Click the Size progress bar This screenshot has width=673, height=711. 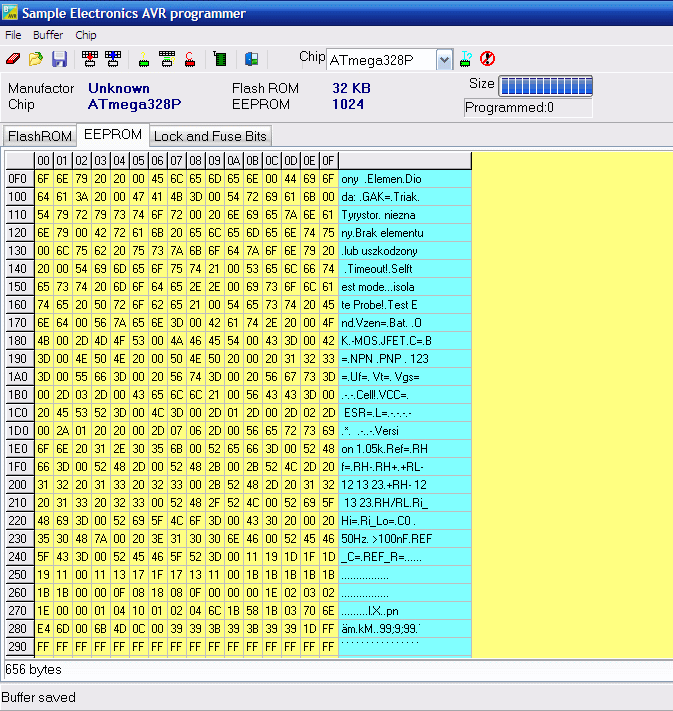tap(545, 84)
